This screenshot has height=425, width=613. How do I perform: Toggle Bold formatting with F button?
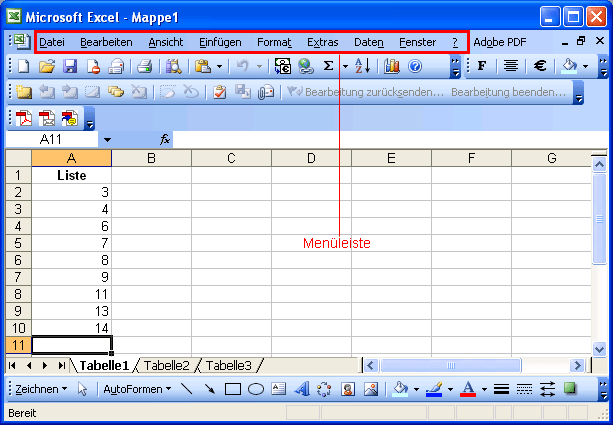pyautogui.click(x=482, y=66)
